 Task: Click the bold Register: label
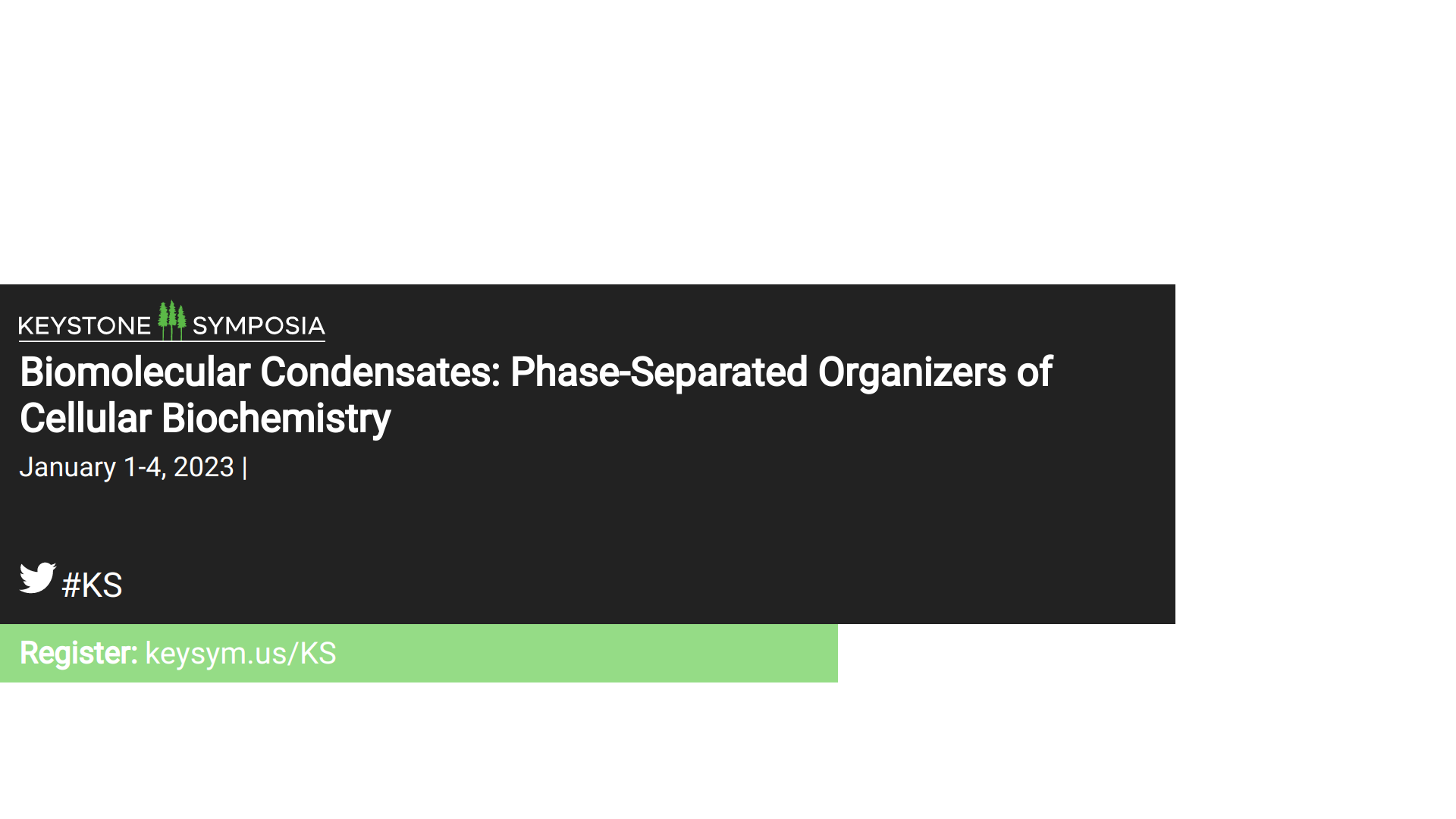coord(79,654)
